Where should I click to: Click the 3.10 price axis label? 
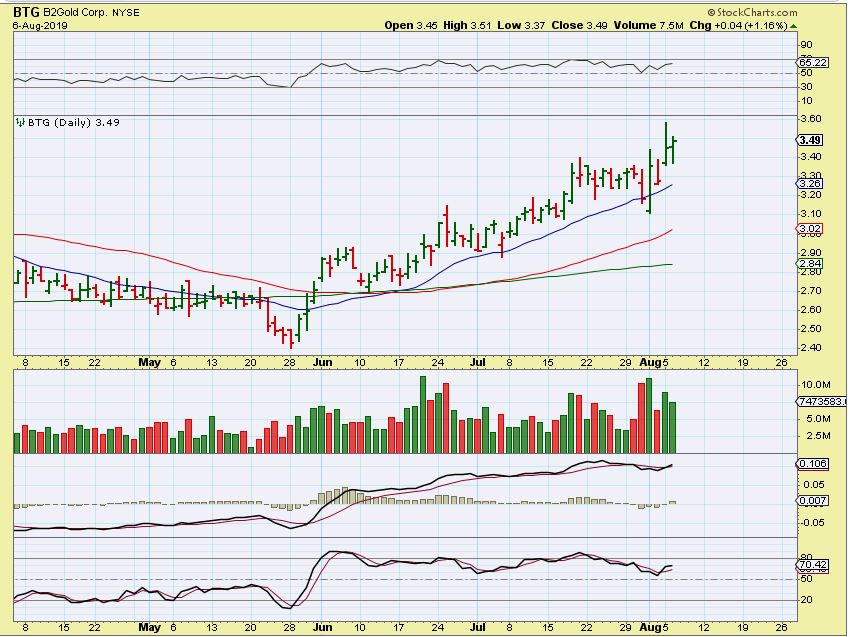[811, 214]
